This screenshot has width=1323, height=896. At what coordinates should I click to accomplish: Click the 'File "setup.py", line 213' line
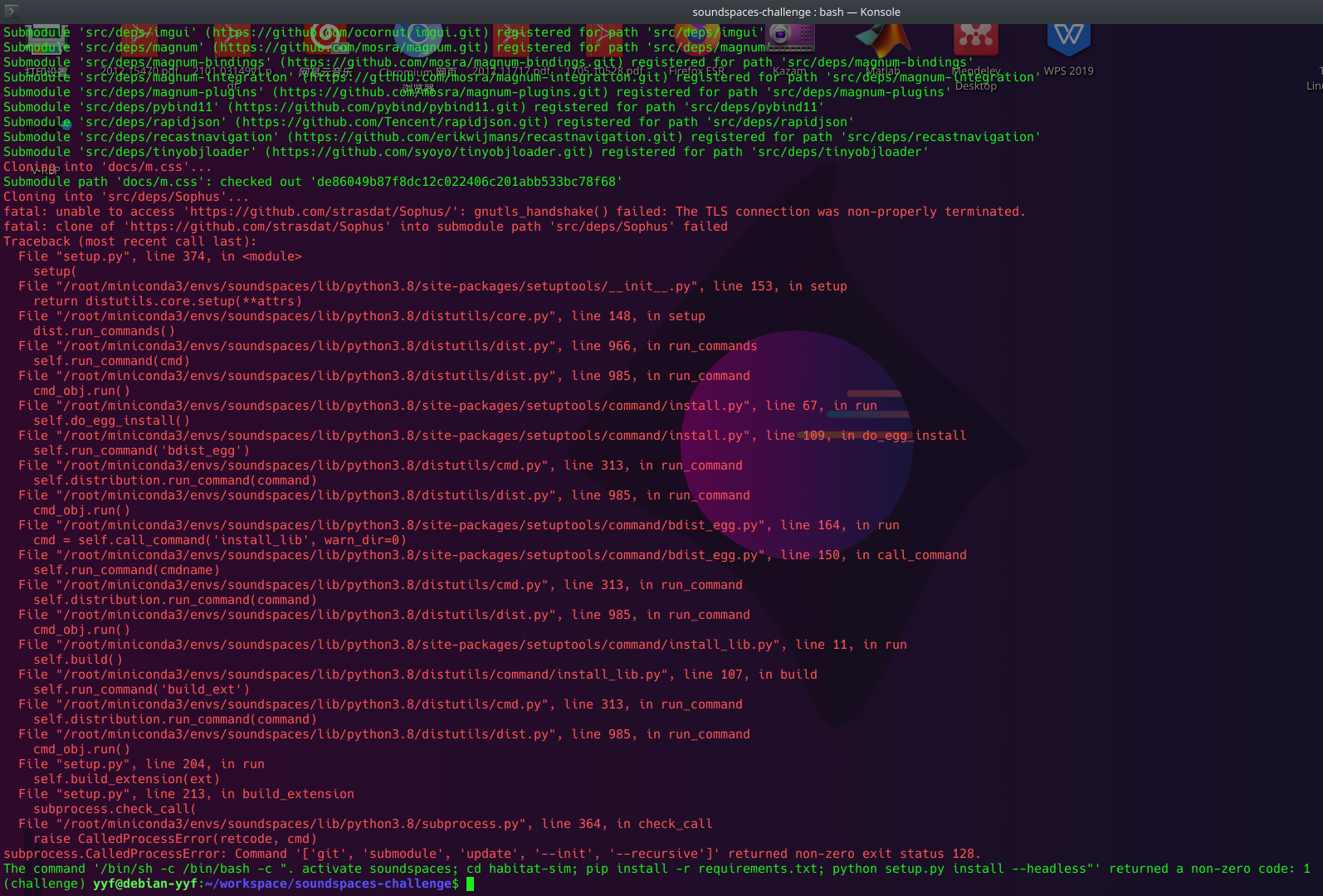pos(186,794)
